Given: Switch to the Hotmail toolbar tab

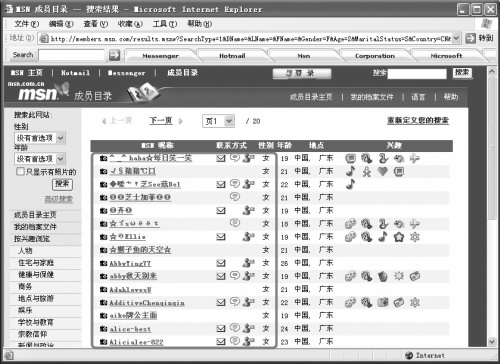Looking at the screenshot, I should click(x=232, y=56).
